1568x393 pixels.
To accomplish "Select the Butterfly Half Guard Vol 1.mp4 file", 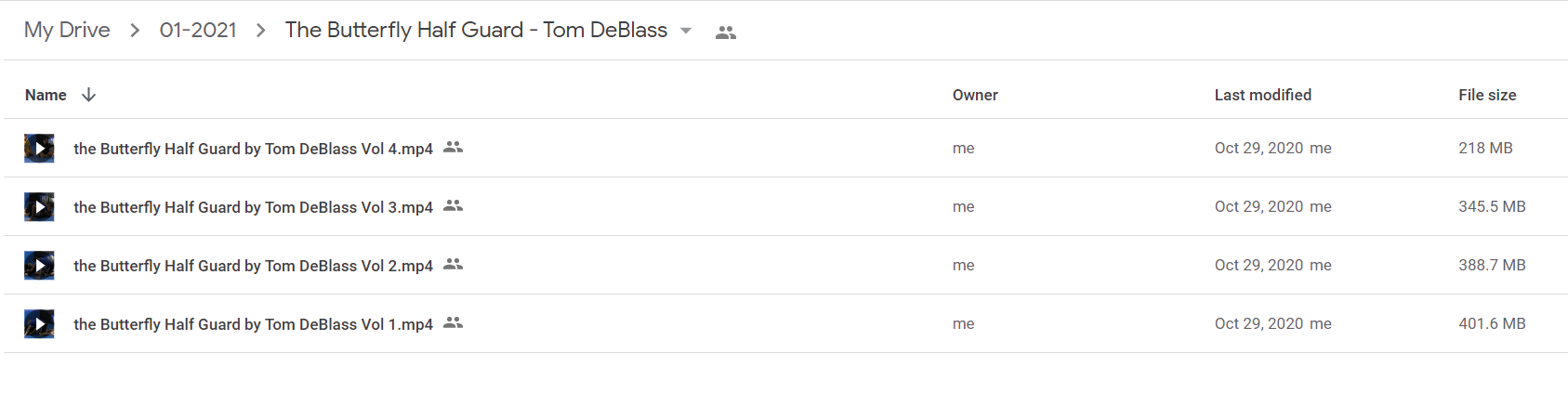I will pyautogui.click(x=785, y=323).
